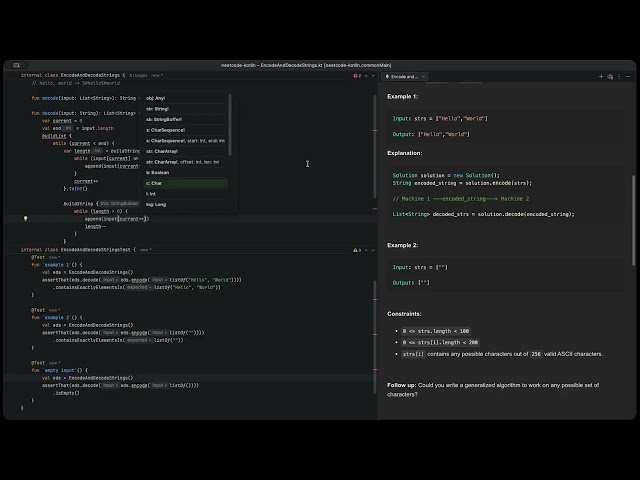Click the web panel vertical scrollbar
This screenshot has height=480, width=640.
point(633,220)
